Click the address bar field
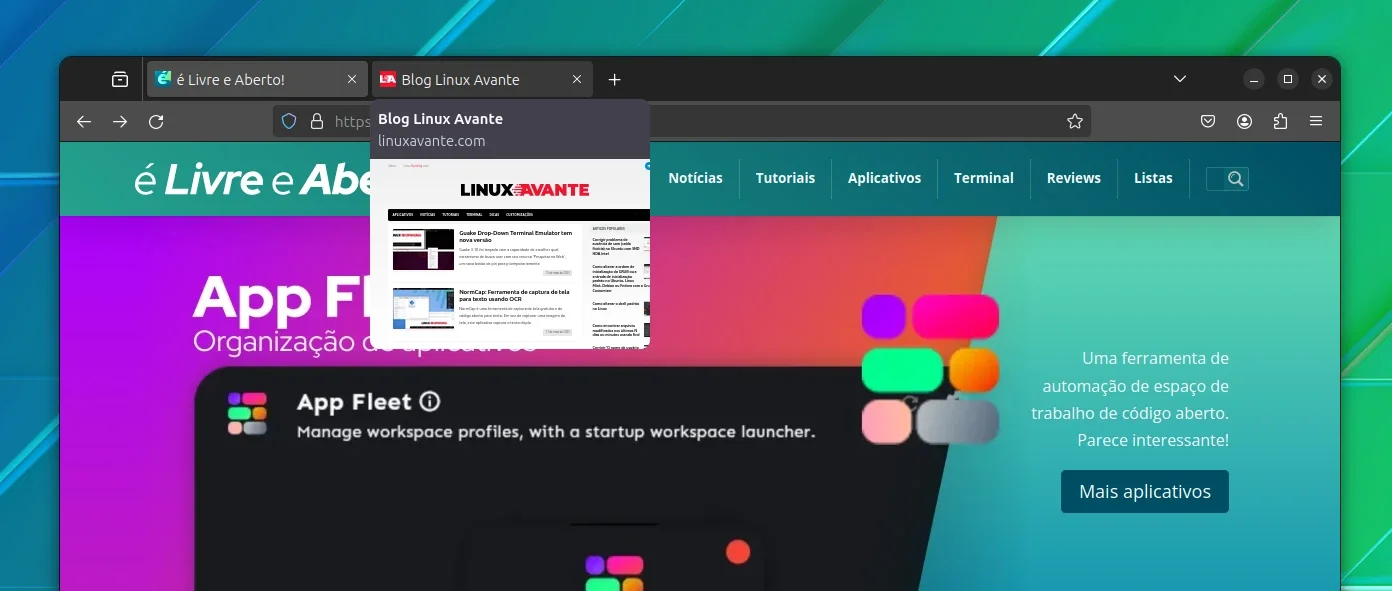 tap(682, 121)
